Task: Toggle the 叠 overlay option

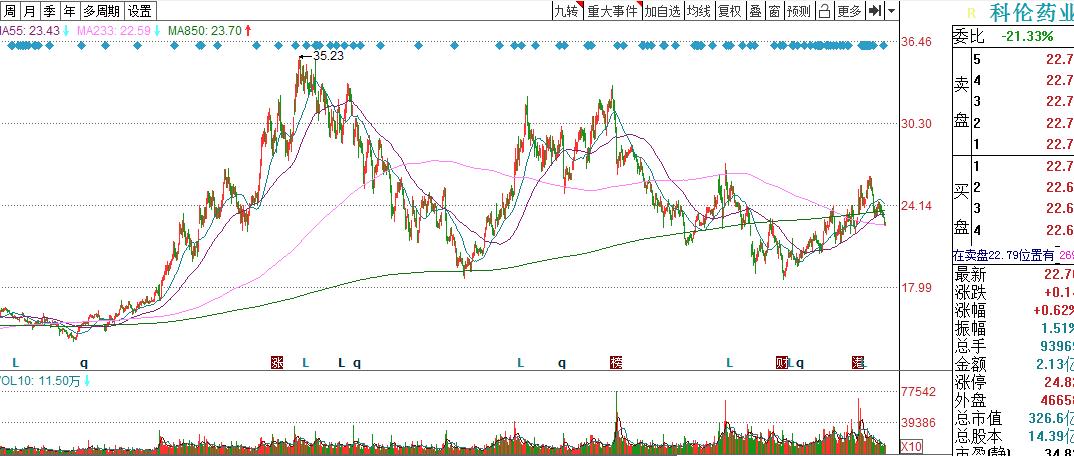Action: (755, 11)
